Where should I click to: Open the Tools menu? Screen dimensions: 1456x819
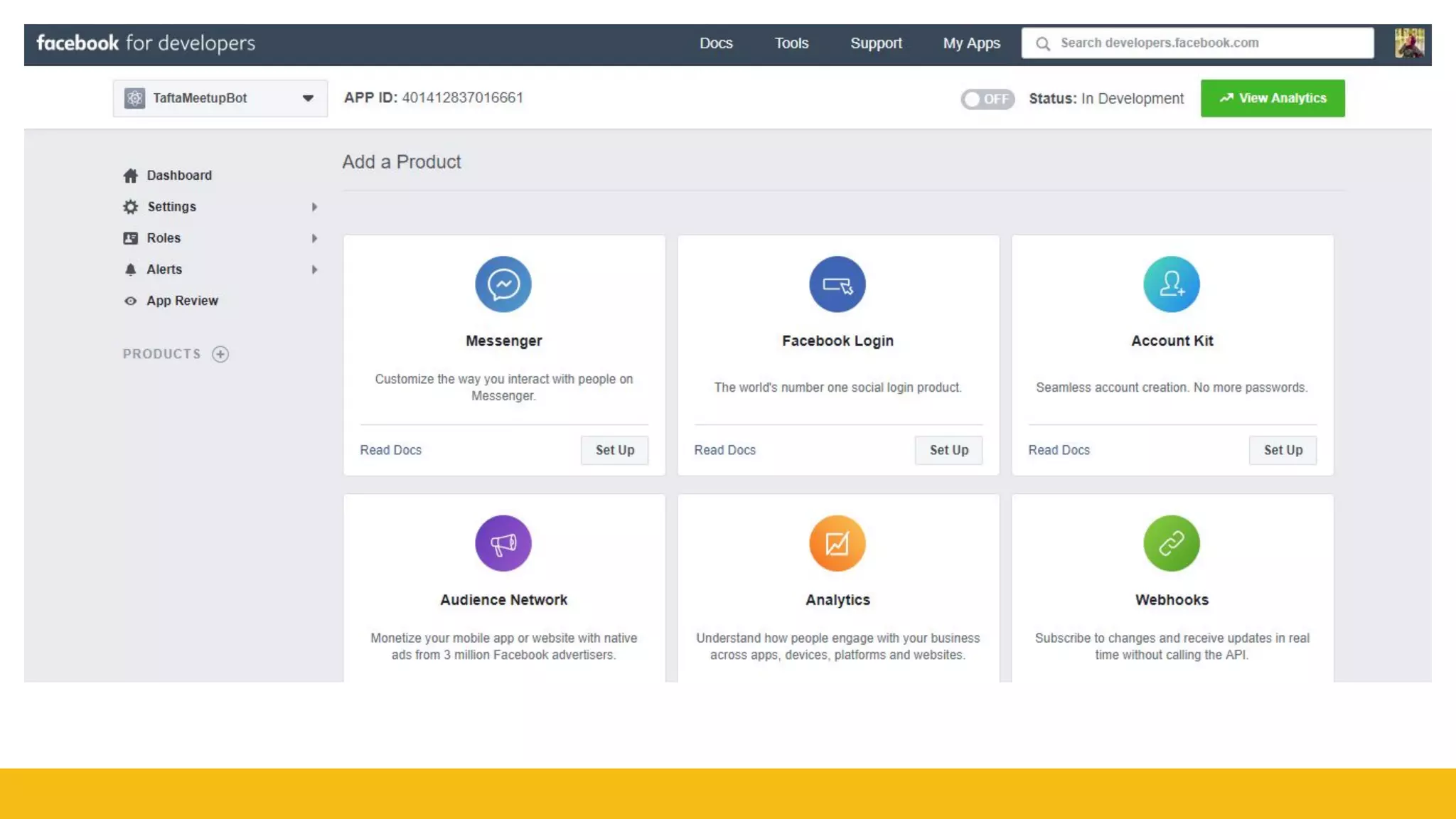pos(791,43)
